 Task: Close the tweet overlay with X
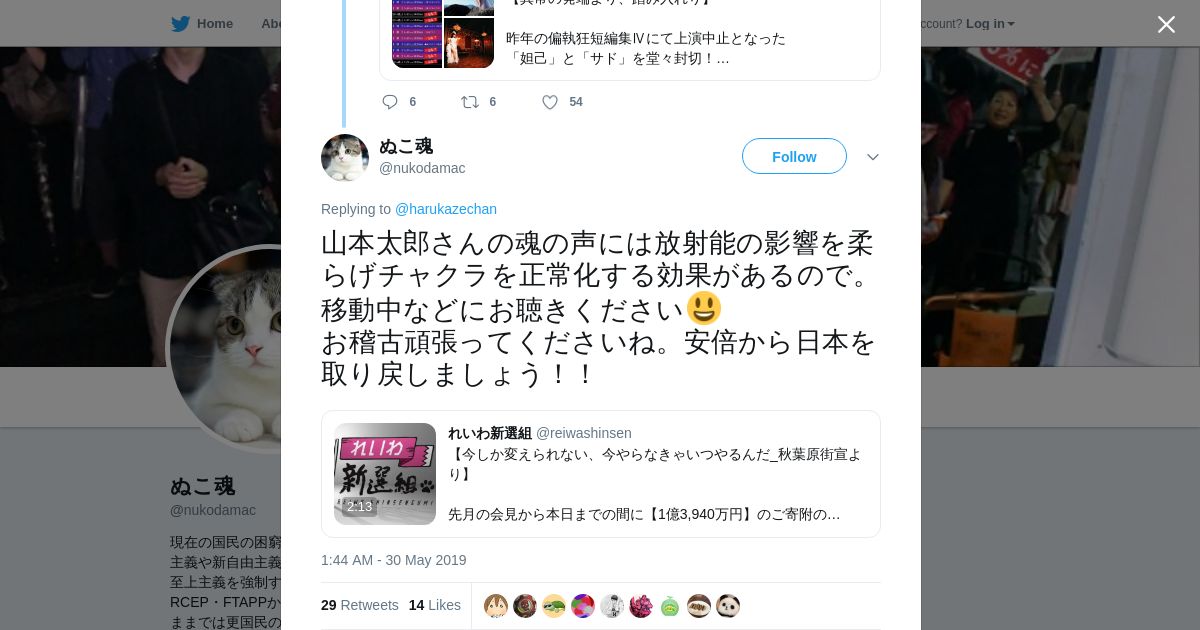point(1166,24)
